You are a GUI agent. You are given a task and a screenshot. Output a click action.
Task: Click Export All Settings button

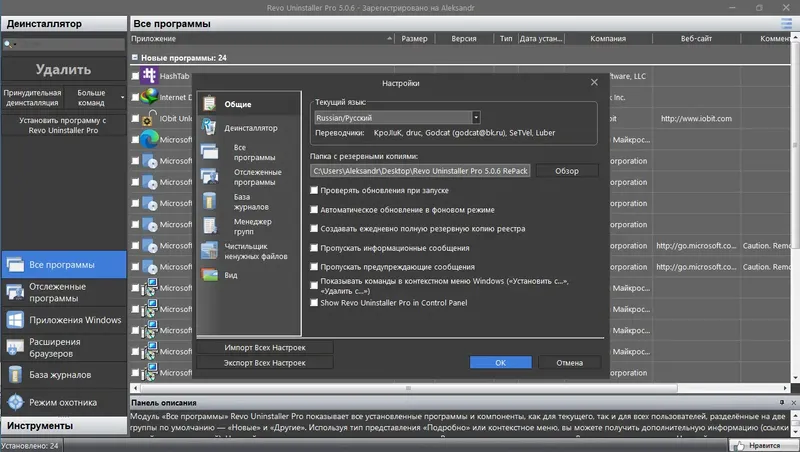coord(265,363)
